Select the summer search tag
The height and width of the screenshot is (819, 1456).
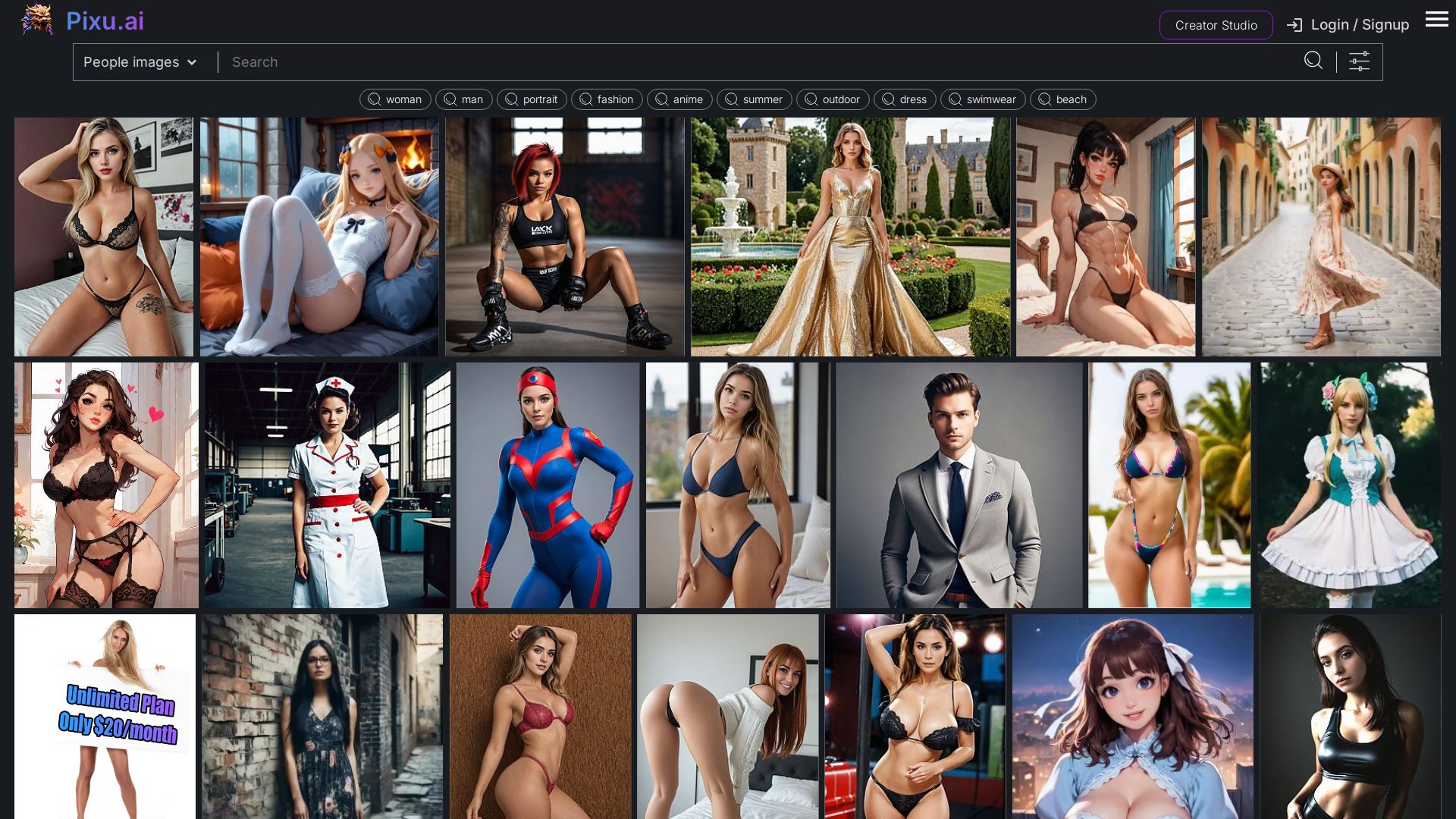(754, 99)
